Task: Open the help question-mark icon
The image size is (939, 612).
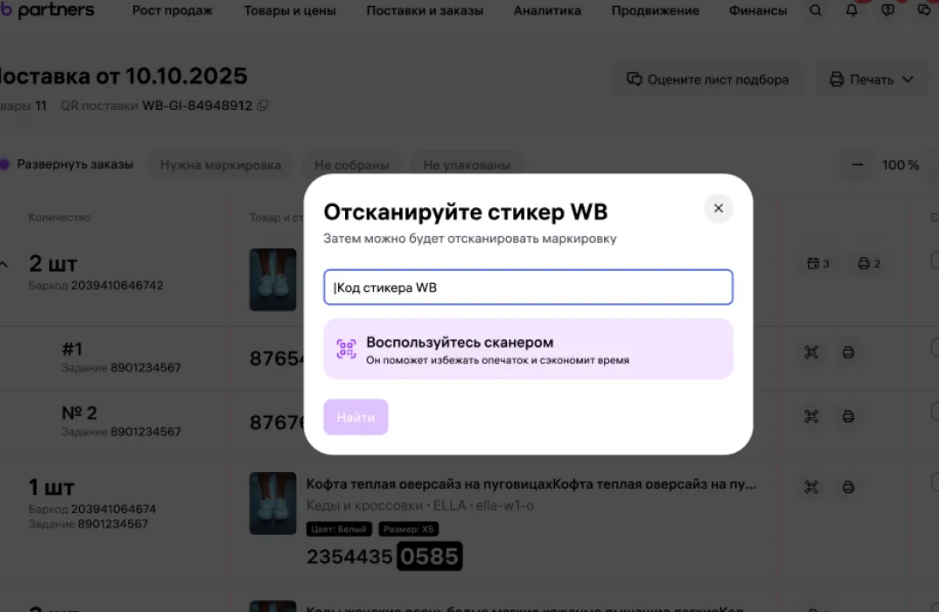Action: click(889, 10)
